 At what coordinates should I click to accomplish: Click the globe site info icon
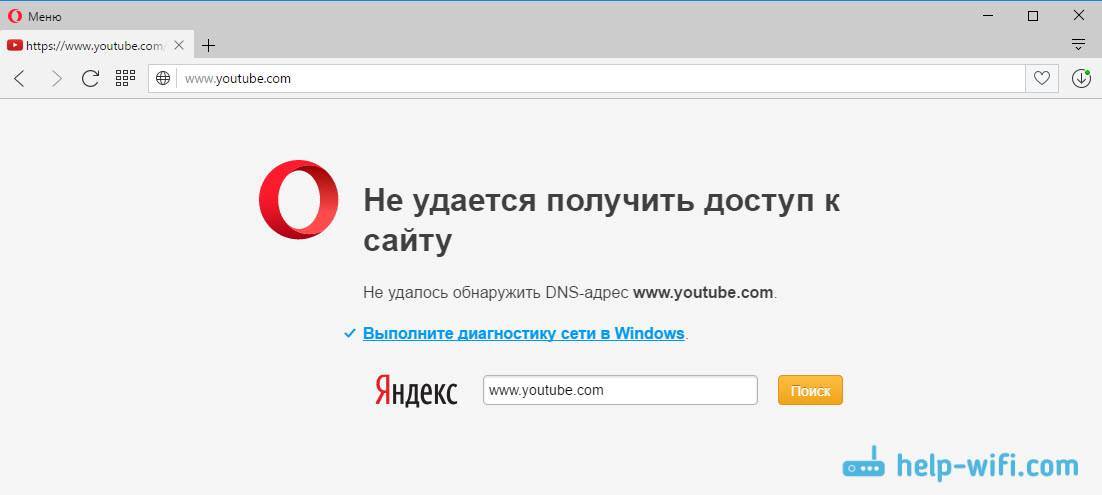click(x=163, y=79)
